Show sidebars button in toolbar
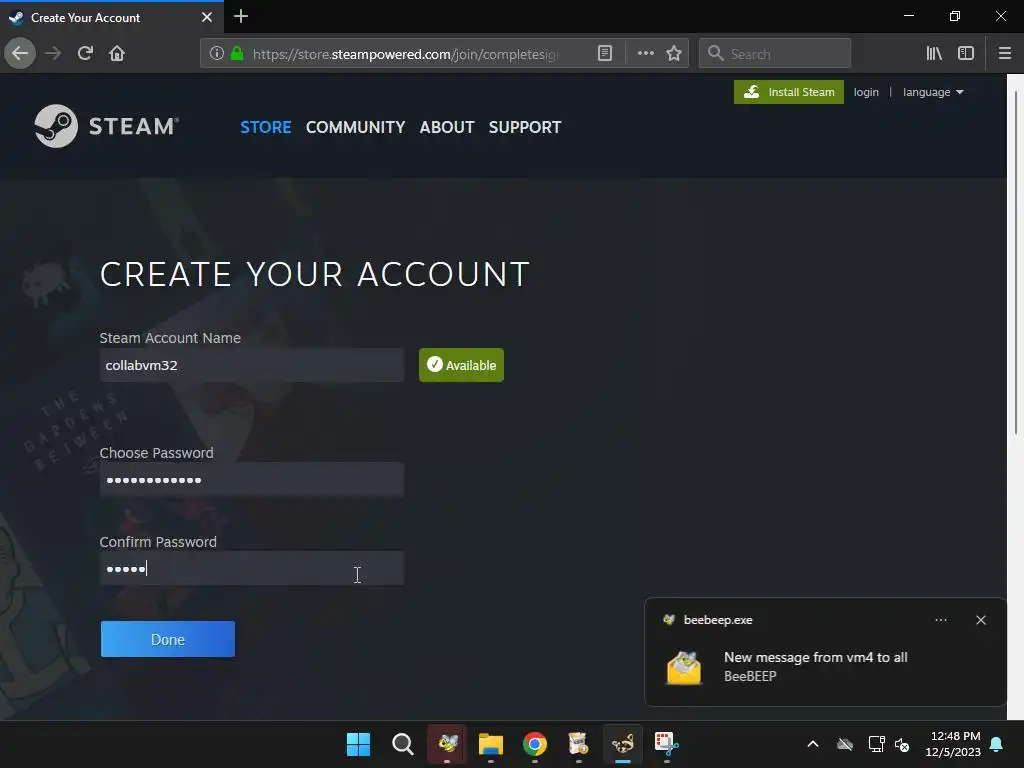The width and height of the screenshot is (1024, 768). (966, 54)
